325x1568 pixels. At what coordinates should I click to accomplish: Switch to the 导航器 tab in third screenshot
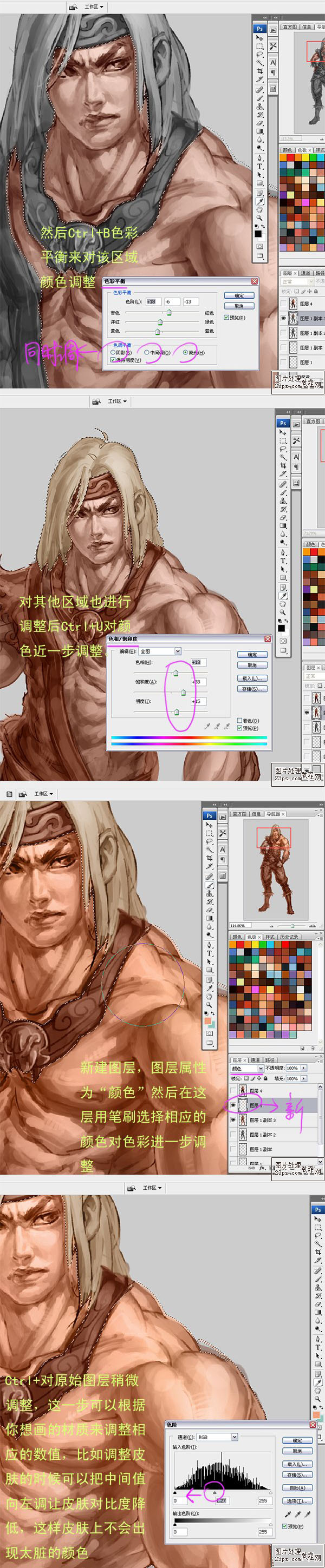(x=275, y=813)
